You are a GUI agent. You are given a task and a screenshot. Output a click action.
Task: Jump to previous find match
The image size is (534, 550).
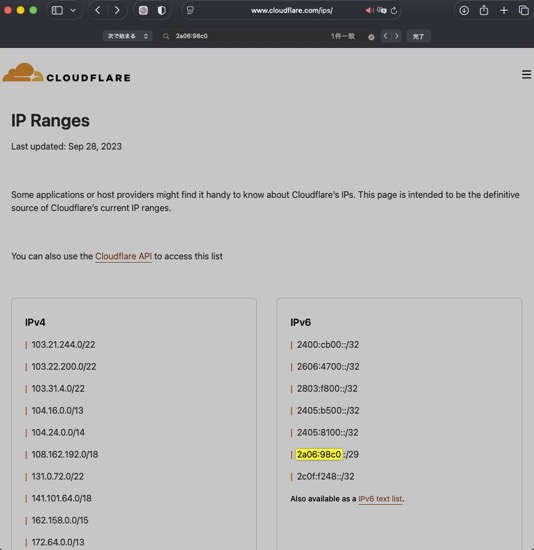386,36
